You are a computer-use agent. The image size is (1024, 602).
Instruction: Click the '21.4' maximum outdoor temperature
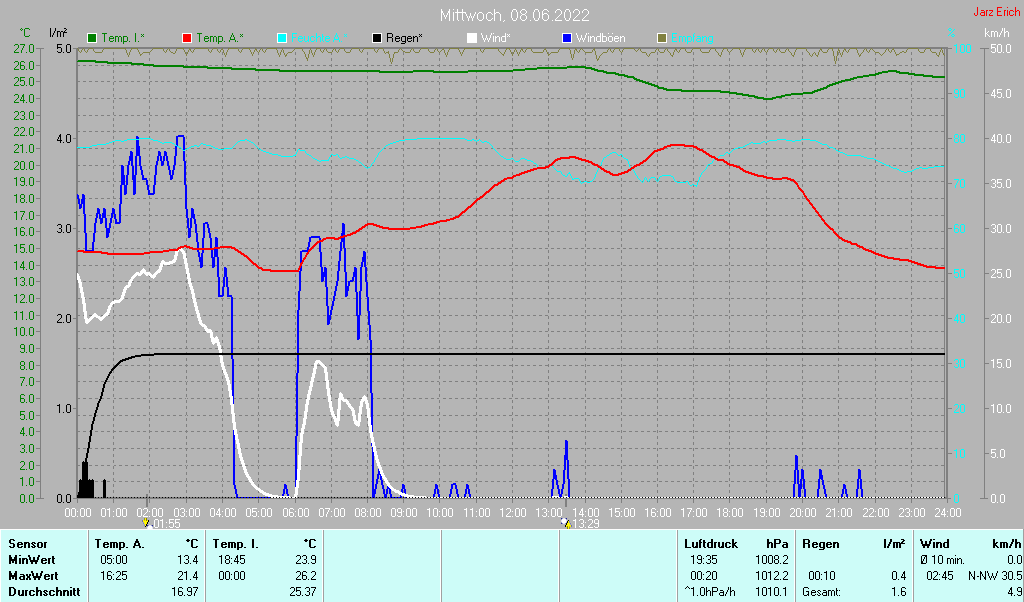click(187, 577)
